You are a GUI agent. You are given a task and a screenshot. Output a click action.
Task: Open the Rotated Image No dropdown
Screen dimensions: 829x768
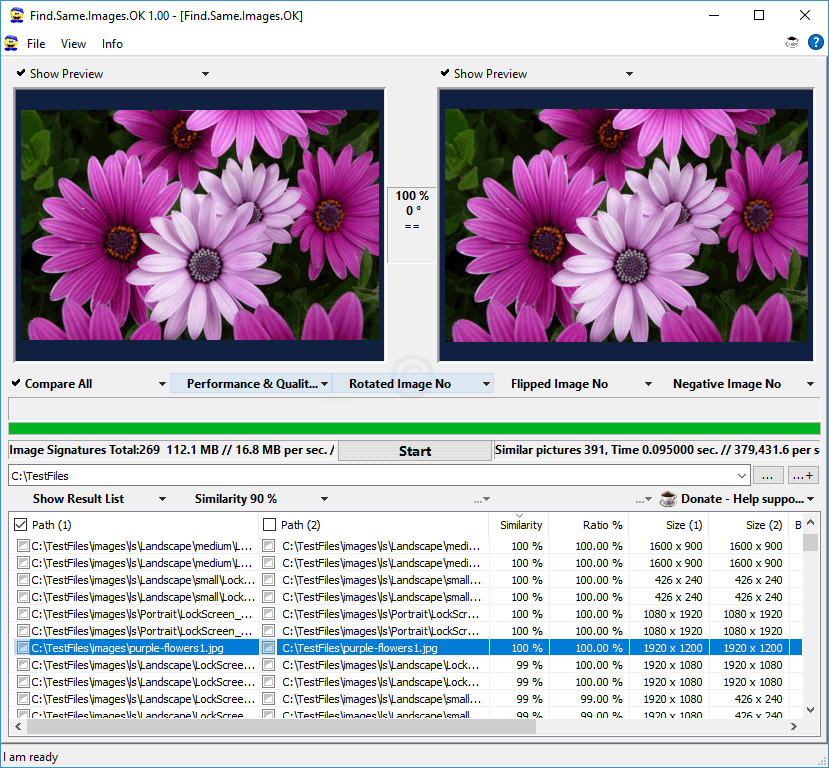486,384
